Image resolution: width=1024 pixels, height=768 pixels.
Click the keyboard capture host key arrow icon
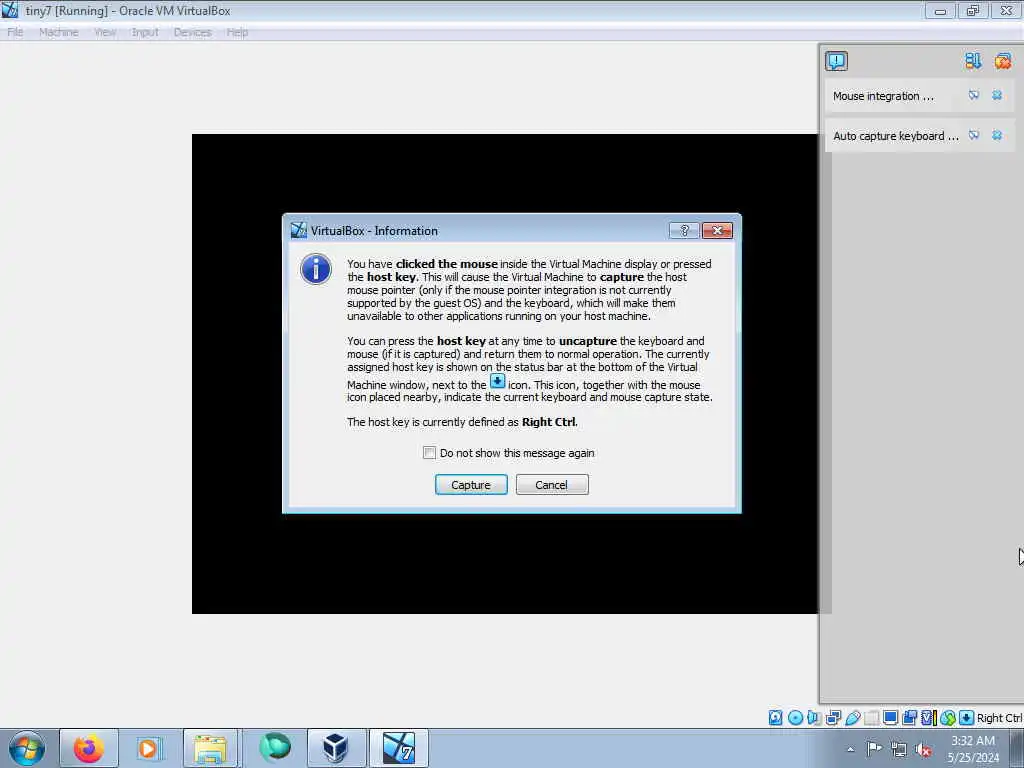point(967,718)
